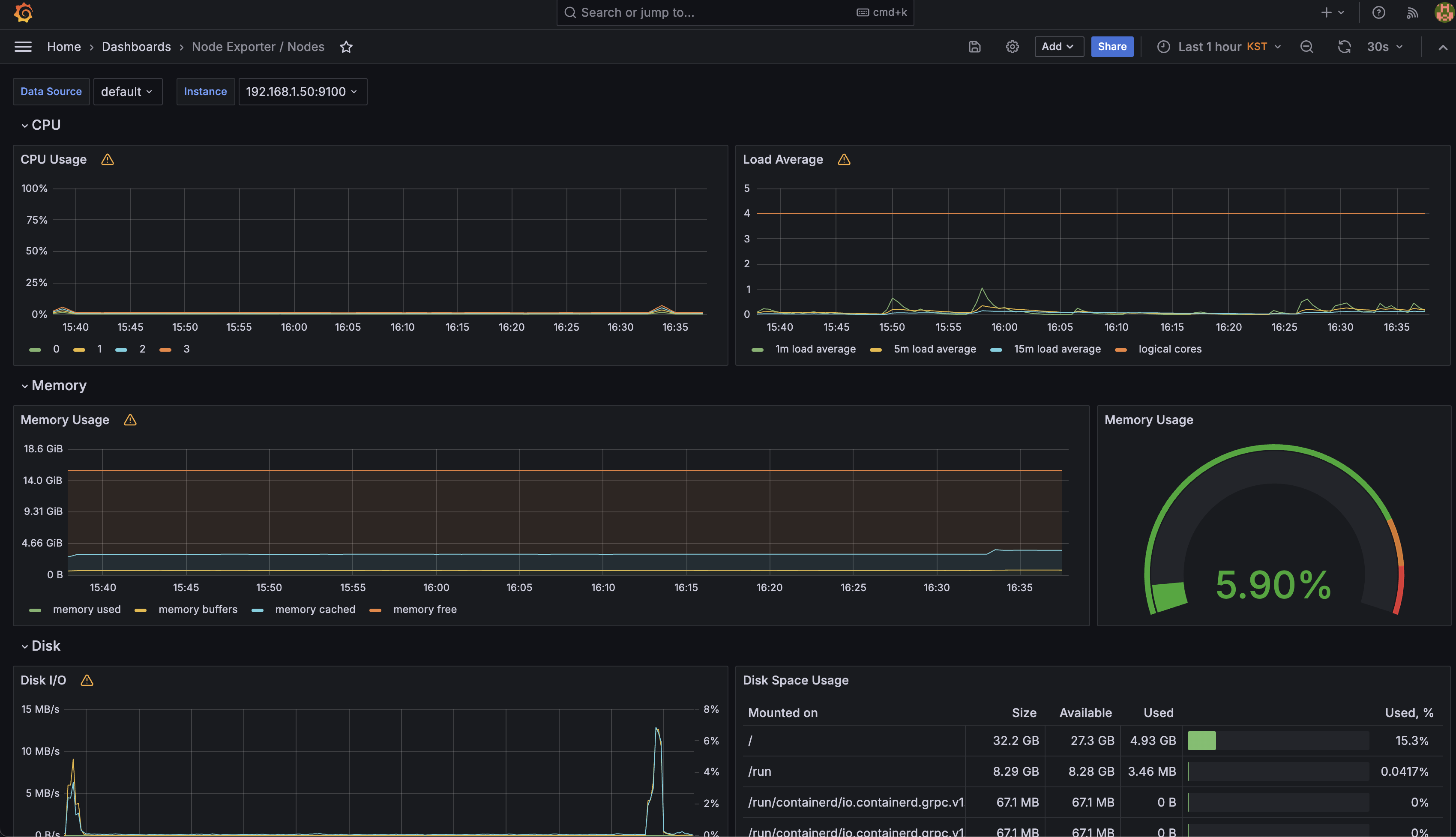Image resolution: width=1456 pixels, height=837 pixels.
Task: Open dashboard settings gear icon
Action: pos(1012,47)
